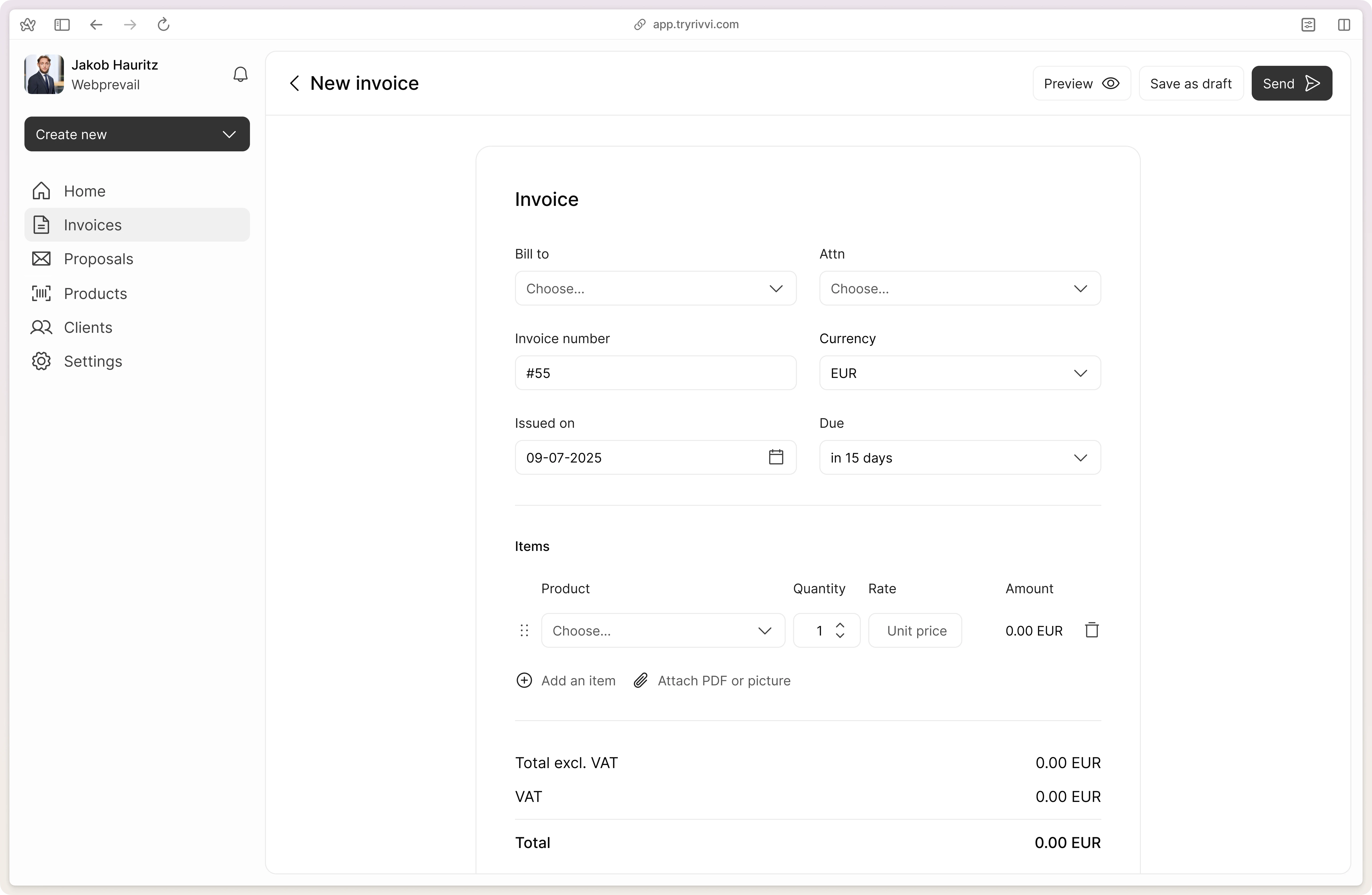Open Proposals in the sidebar
This screenshot has height=895, width=1372.
pos(137,259)
